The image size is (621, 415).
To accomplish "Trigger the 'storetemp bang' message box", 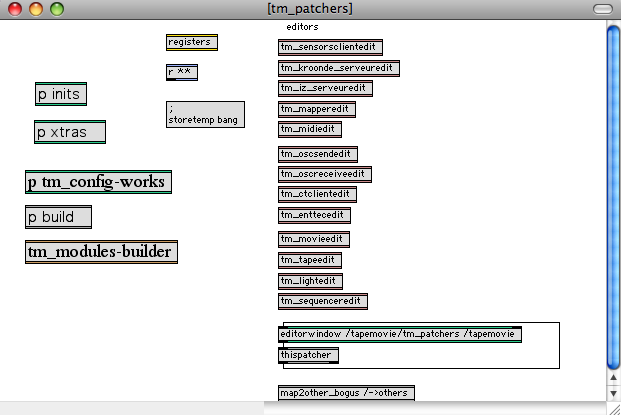I will (204, 114).
